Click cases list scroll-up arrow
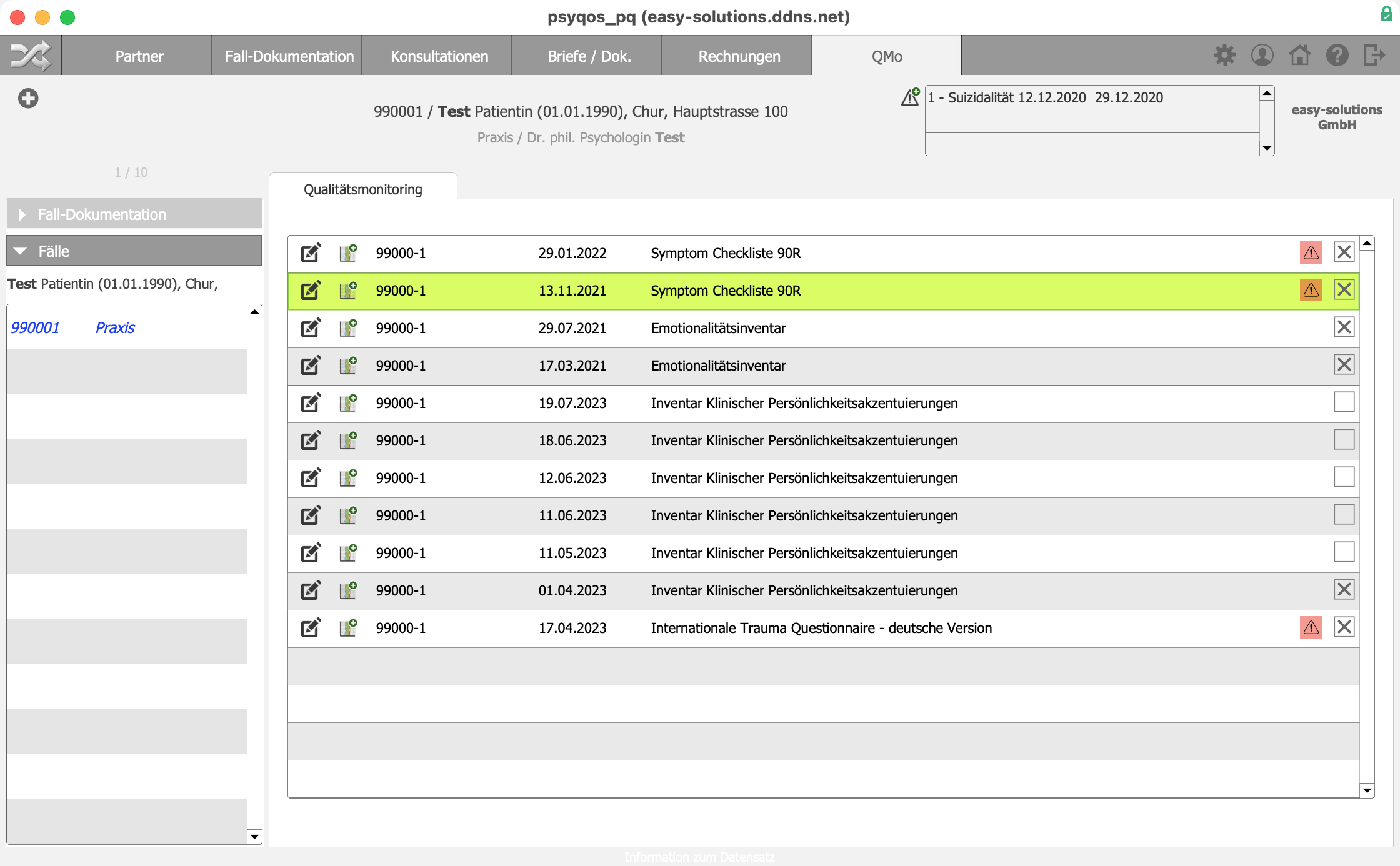The height and width of the screenshot is (866, 1400). [254, 311]
